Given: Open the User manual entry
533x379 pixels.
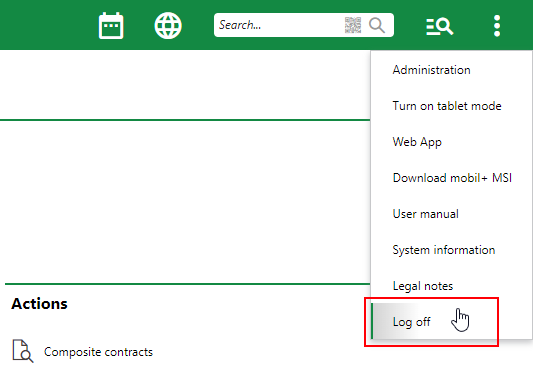Looking at the screenshot, I should click(x=451, y=214).
